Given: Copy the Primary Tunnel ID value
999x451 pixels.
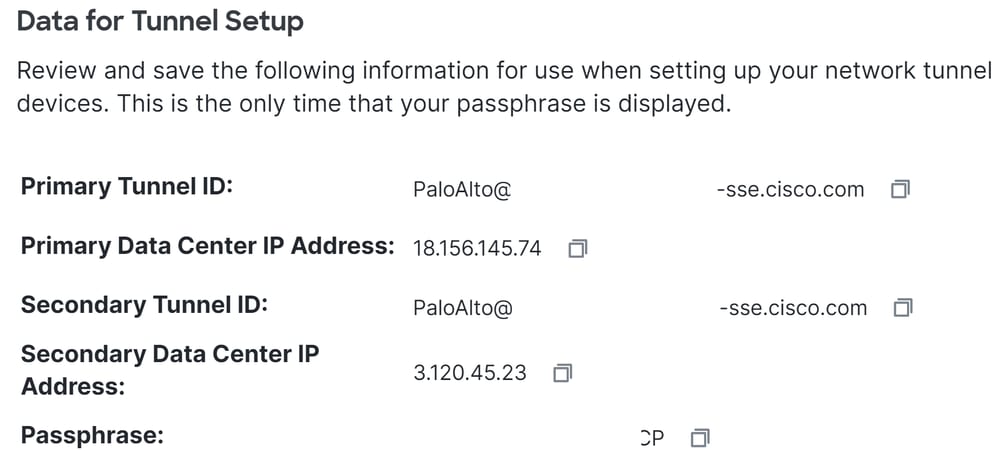Looking at the screenshot, I should tap(900, 189).
